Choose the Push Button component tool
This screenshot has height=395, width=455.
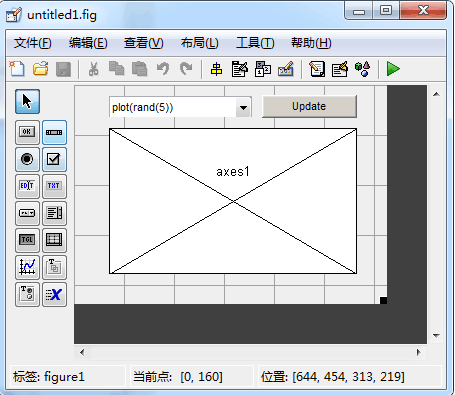pos(27,132)
